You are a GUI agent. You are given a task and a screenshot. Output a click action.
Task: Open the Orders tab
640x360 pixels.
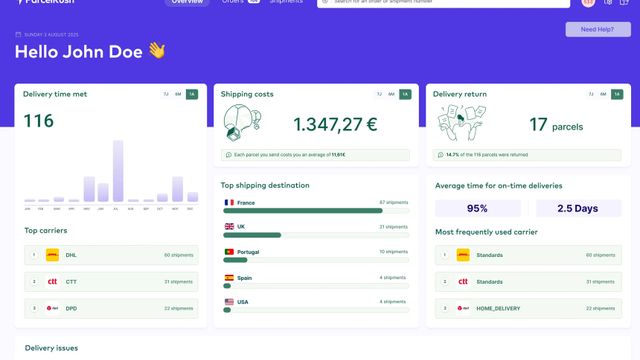pos(233,2)
